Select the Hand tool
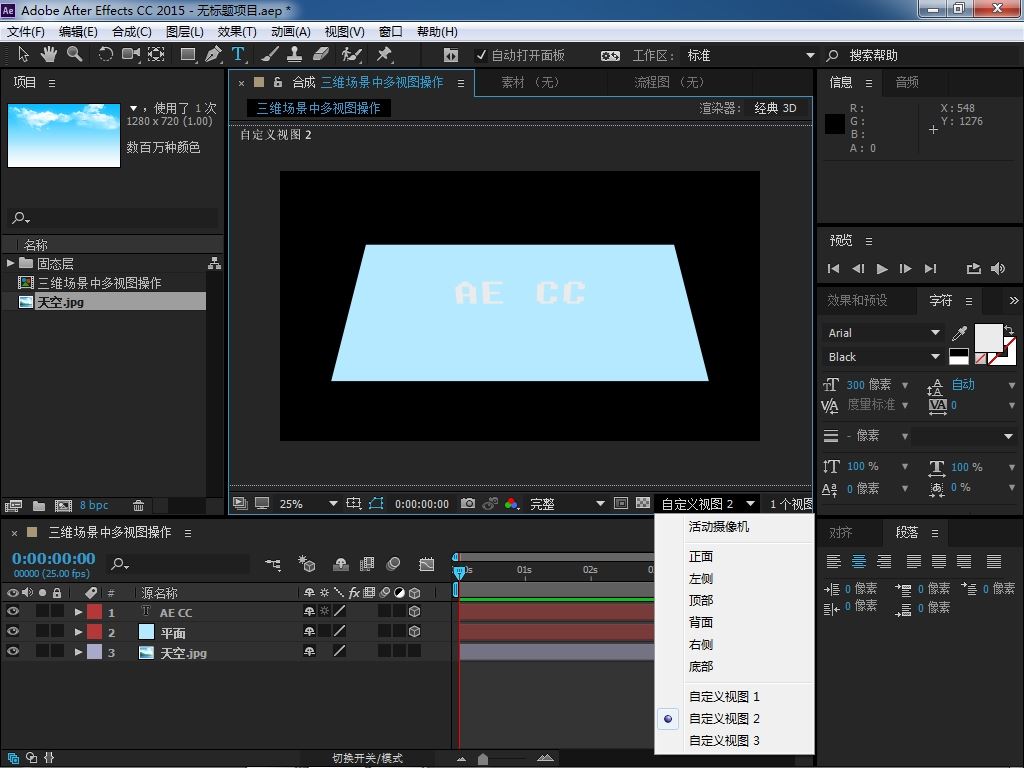The height and width of the screenshot is (768, 1024). (x=48, y=55)
